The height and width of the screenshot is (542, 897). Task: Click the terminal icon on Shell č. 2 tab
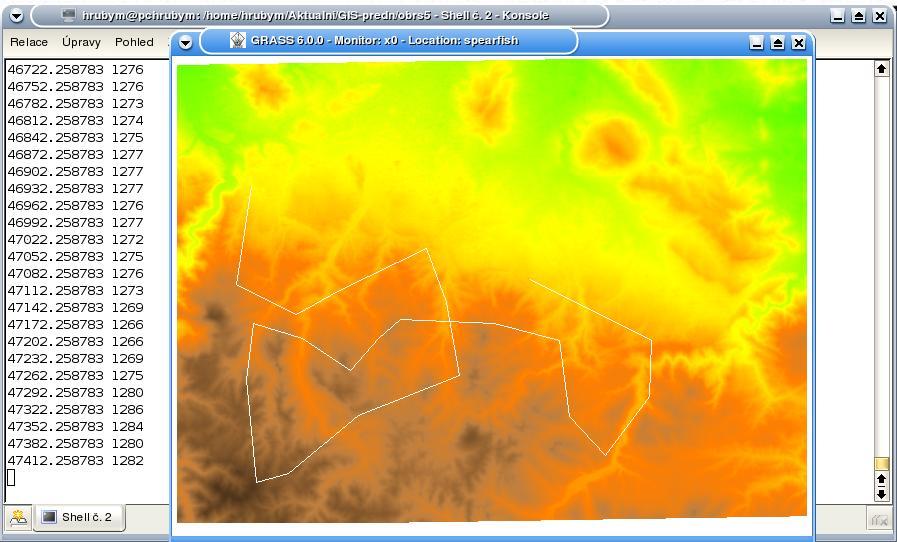click(49, 517)
